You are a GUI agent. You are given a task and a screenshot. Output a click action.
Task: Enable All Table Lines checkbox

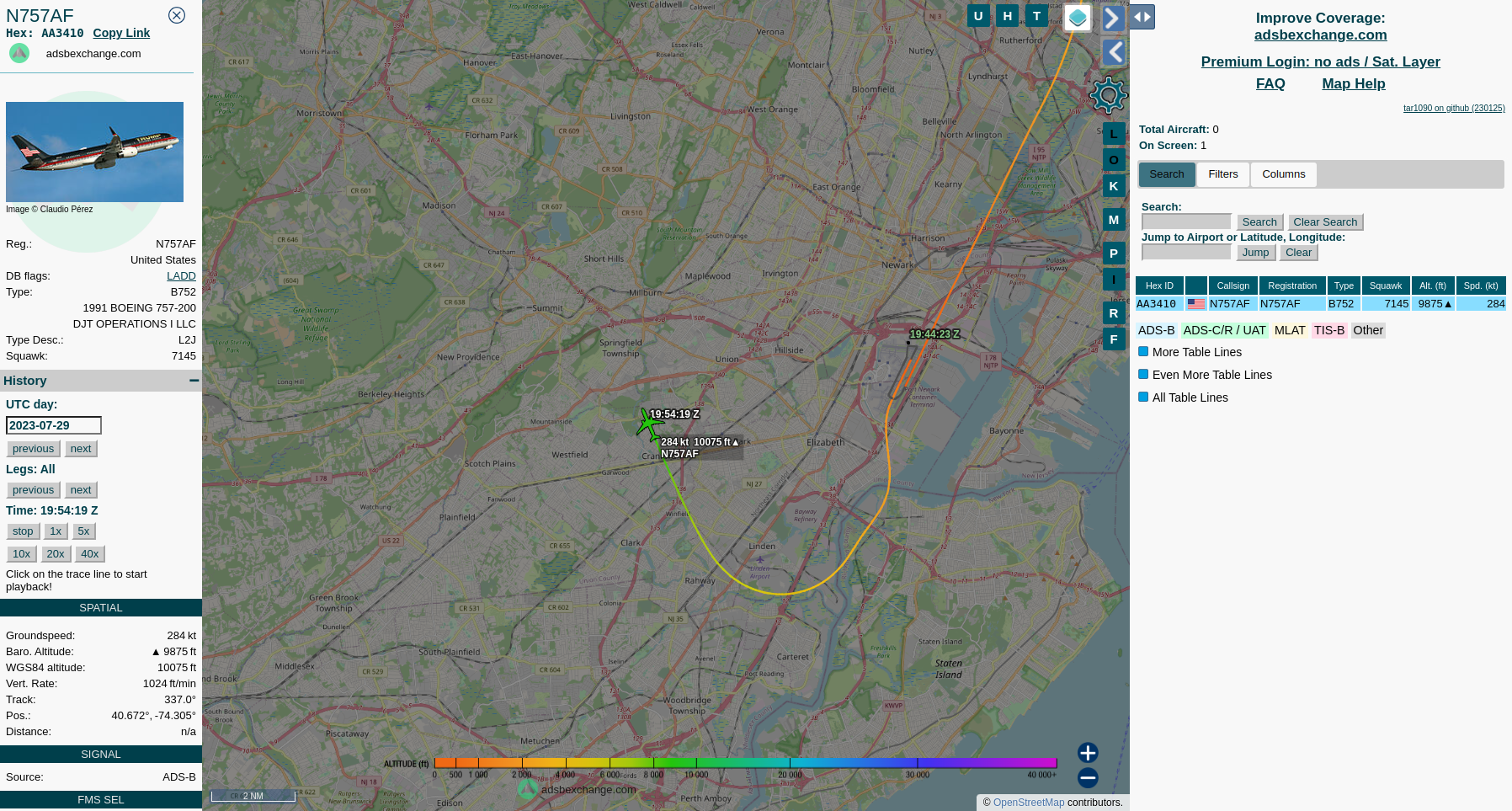[x=1143, y=397]
